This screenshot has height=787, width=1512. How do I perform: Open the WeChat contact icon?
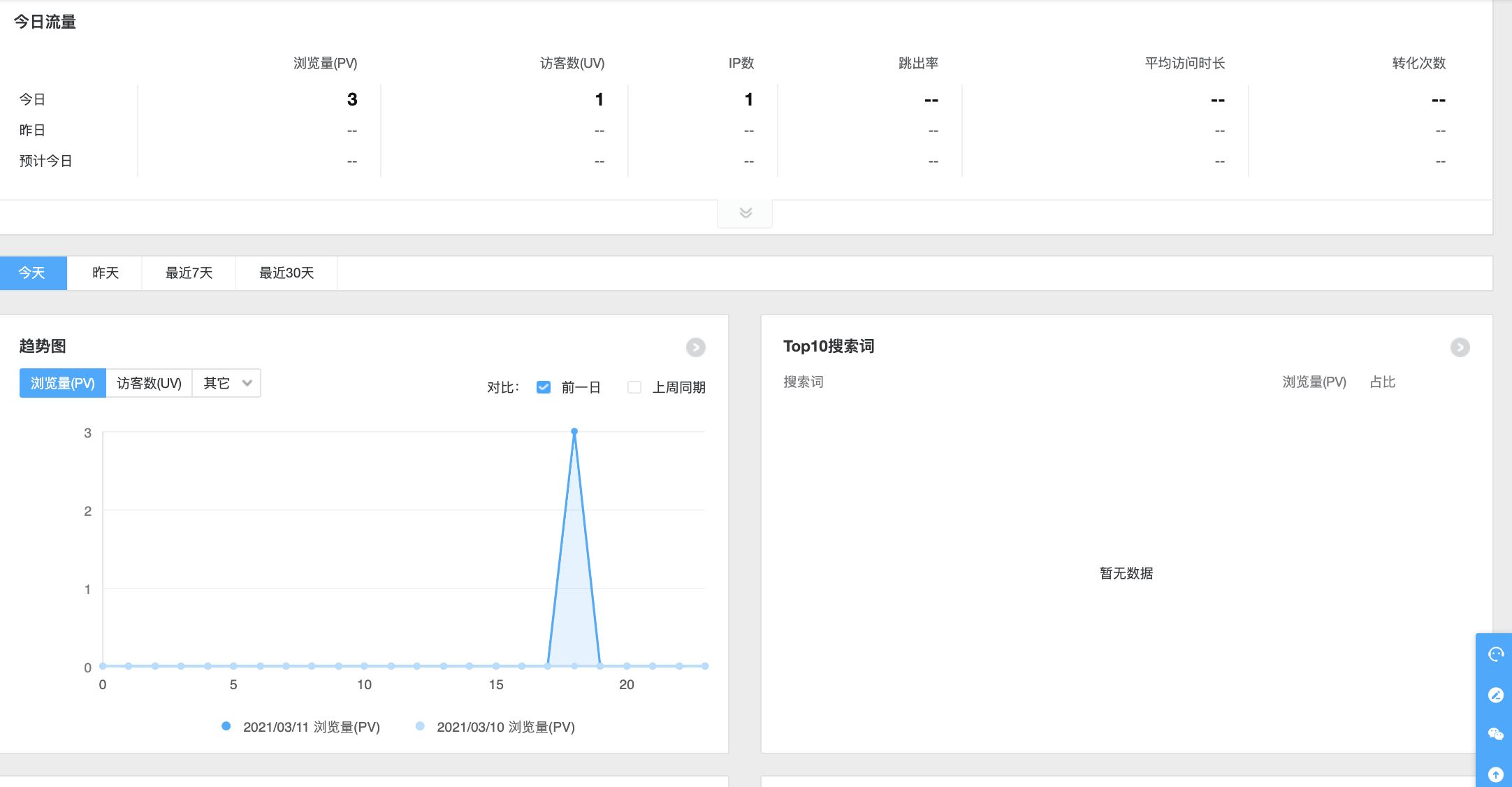point(1495,734)
